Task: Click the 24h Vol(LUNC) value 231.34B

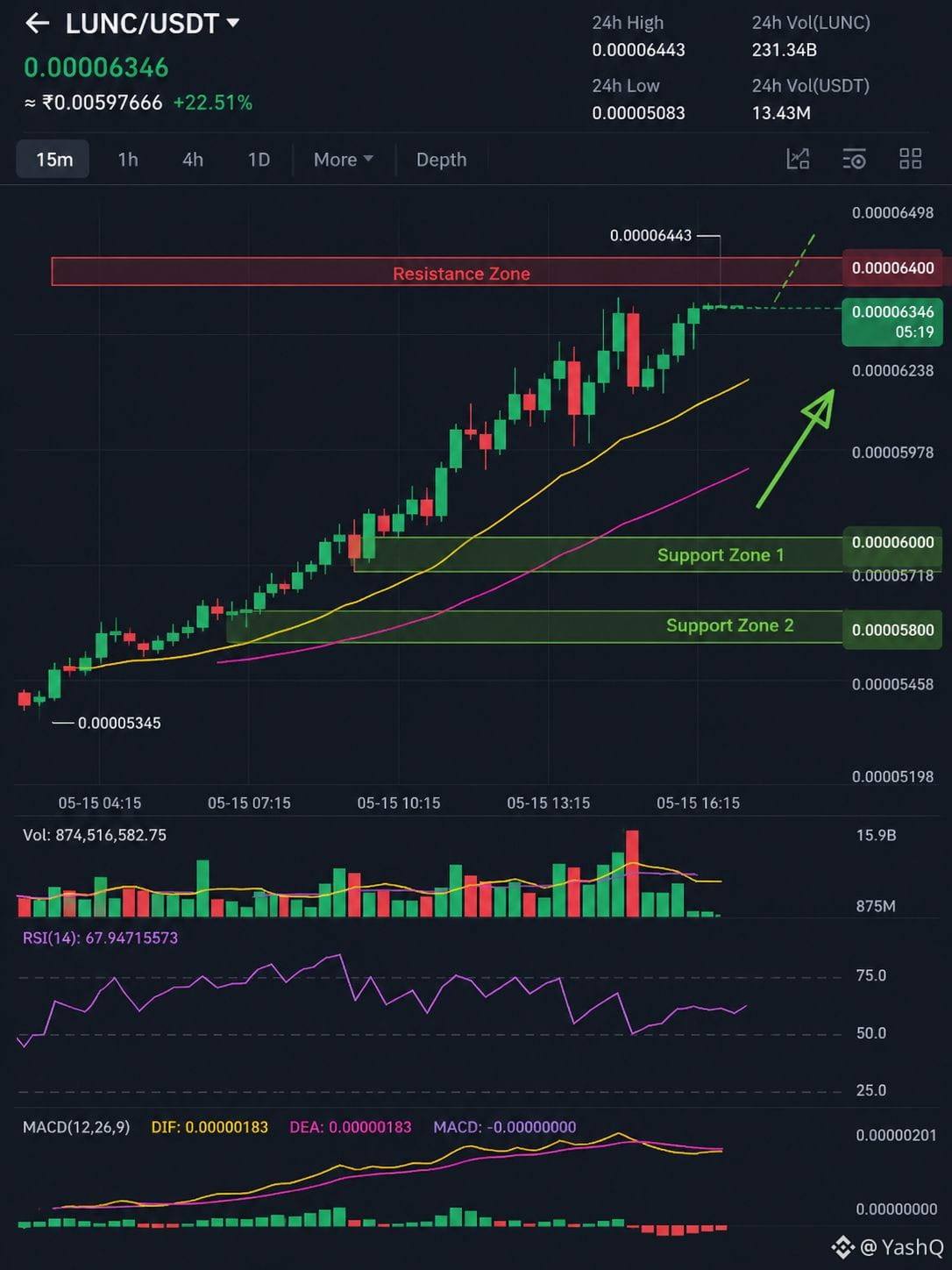Action: coord(784,50)
